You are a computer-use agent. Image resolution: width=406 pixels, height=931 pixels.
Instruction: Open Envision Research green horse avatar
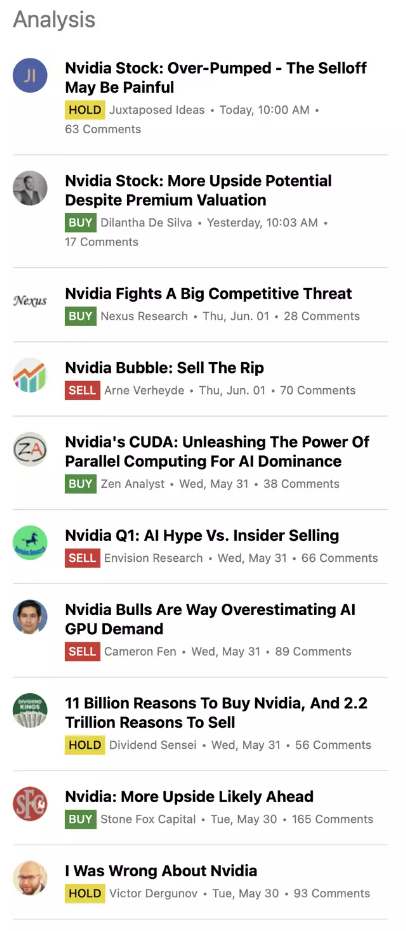[x=30, y=543]
